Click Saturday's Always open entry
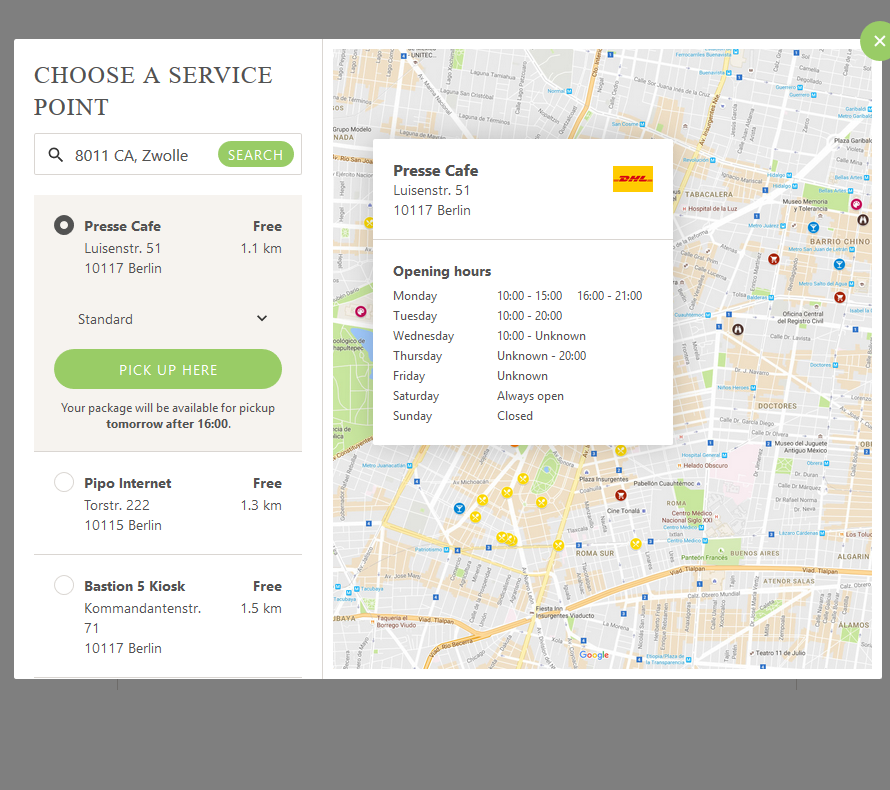Screen dimensions: 890x790 coord(531,396)
